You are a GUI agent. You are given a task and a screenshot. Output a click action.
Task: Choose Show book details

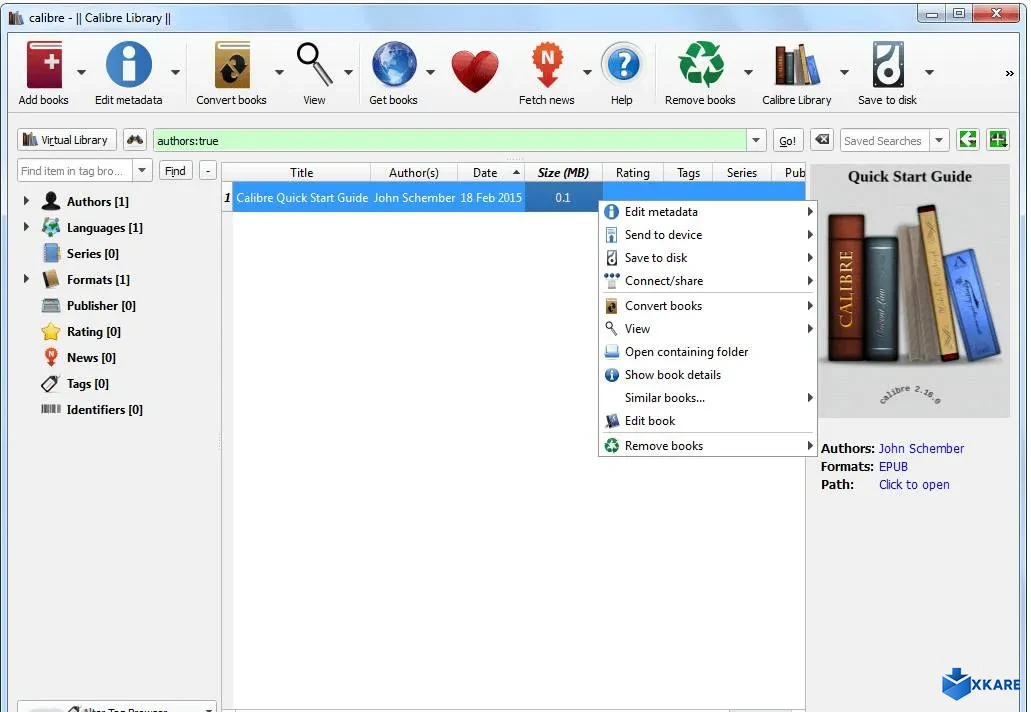tap(707, 375)
